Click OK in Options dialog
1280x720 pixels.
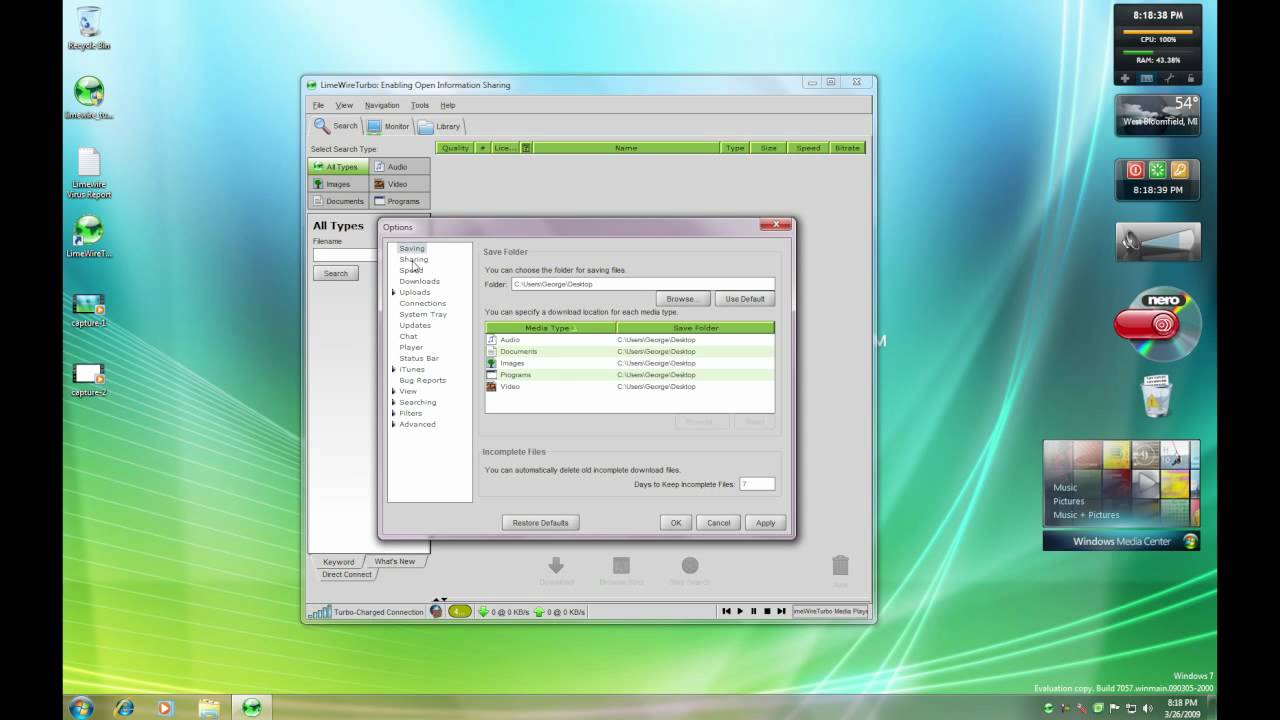(676, 523)
